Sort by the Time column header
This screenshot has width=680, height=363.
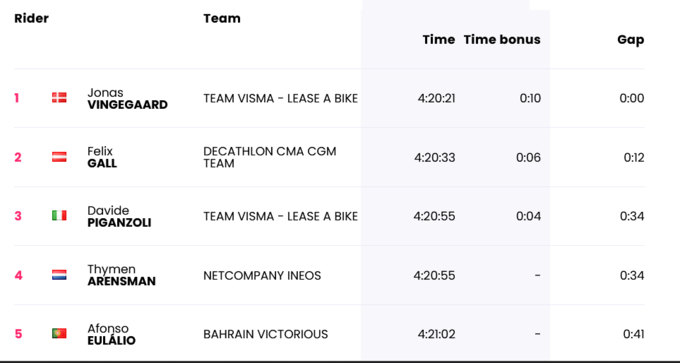(x=439, y=39)
